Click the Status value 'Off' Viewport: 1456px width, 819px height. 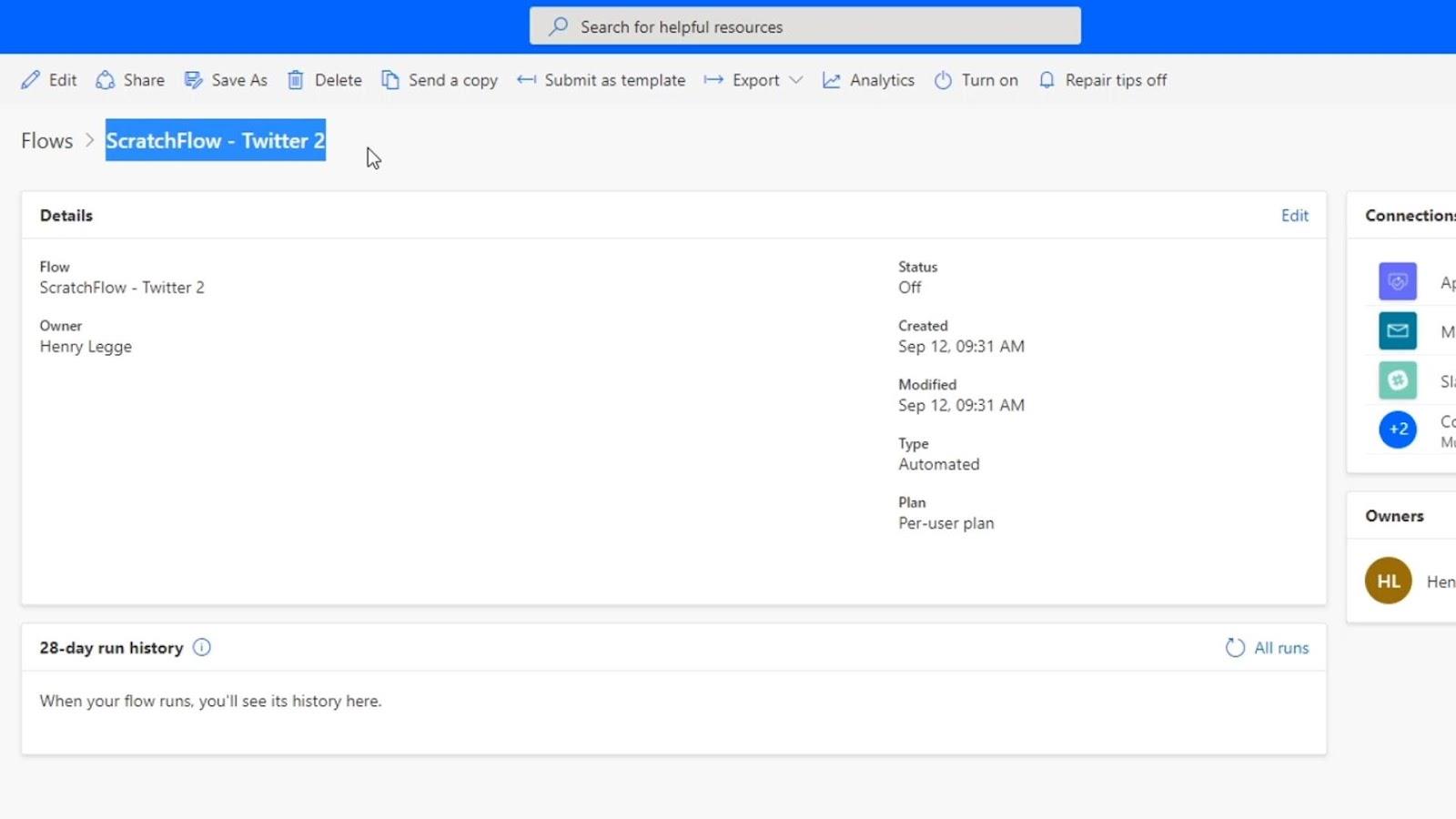click(x=910, y=288)
